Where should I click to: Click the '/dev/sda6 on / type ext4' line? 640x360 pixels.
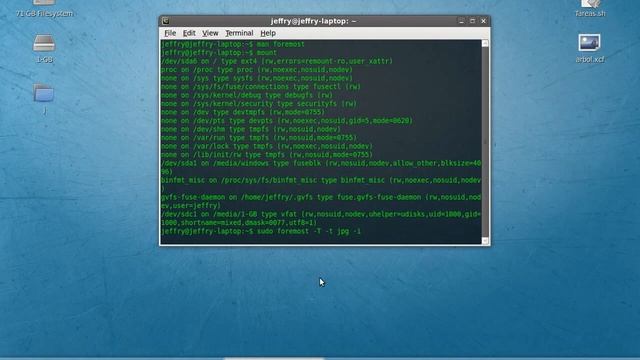[277, 61]
